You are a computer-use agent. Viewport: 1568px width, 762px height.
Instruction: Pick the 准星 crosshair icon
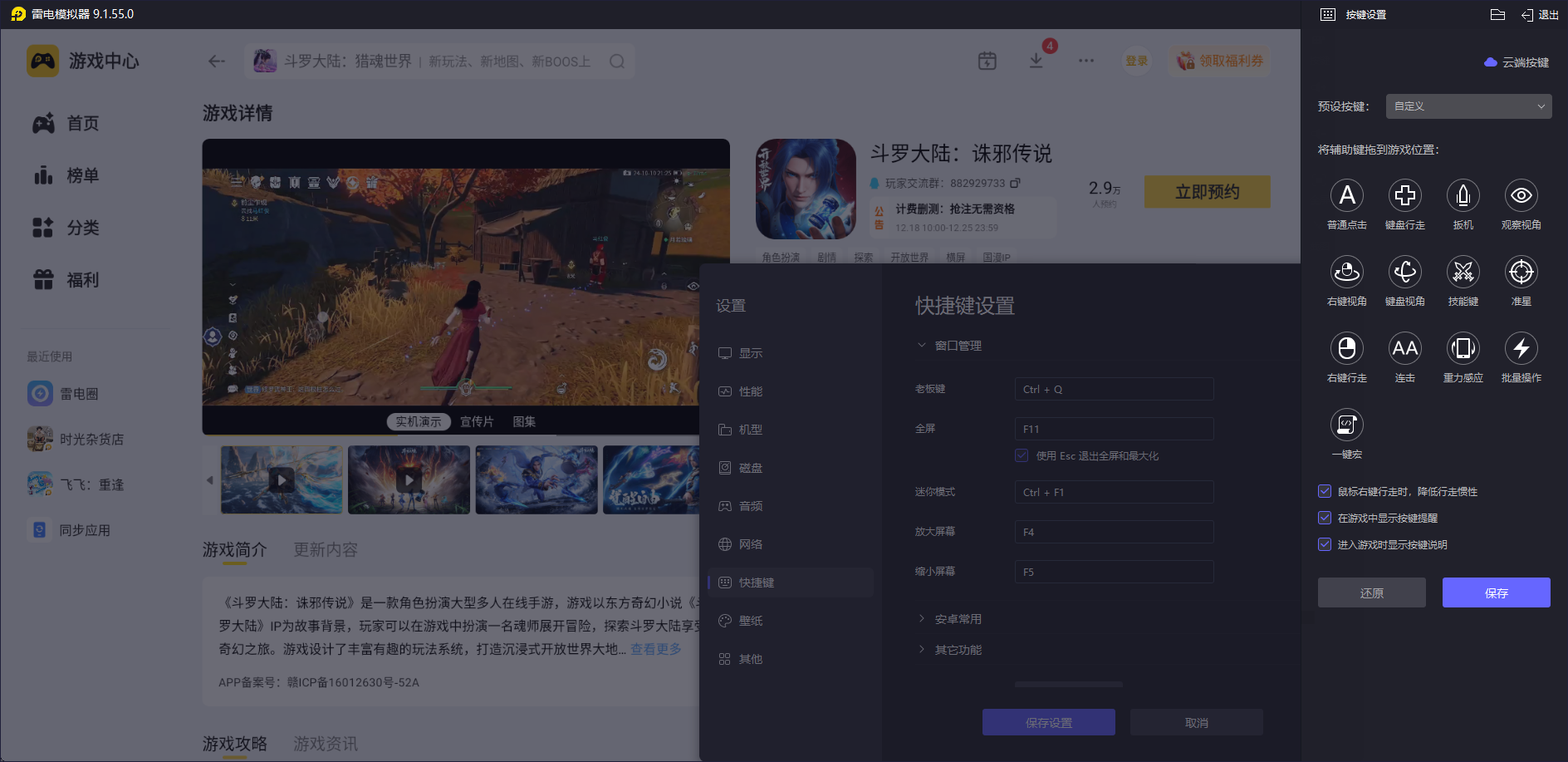tap(1521, 273)
